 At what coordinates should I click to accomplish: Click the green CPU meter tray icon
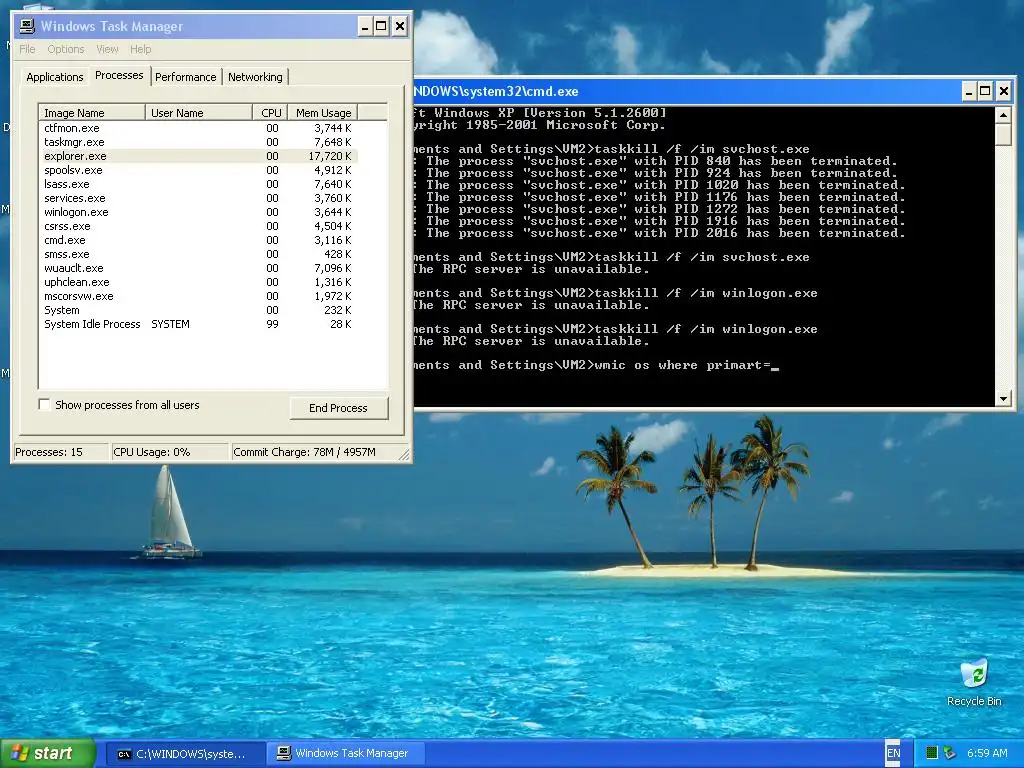pyautogui.click(x=932, y=753)
